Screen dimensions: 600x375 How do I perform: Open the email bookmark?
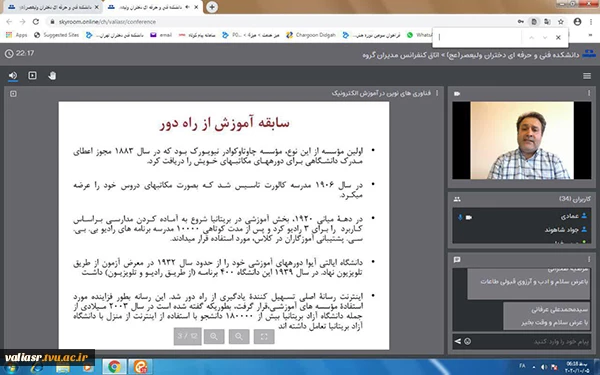coord(161,35)
